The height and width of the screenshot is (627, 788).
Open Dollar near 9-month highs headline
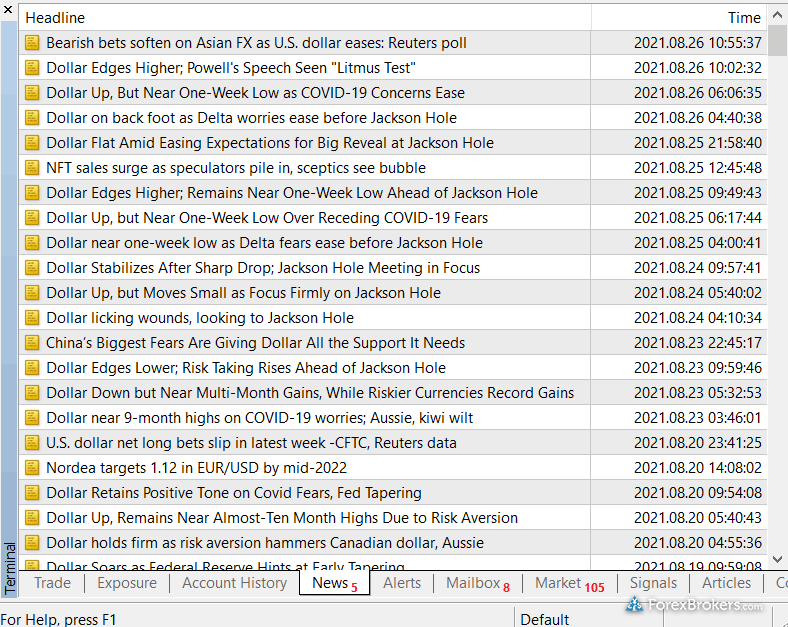tap(260, 418)
